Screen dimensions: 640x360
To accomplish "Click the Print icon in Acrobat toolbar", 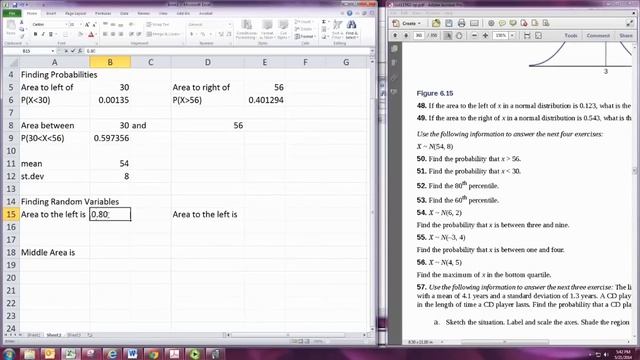I will click(x=461, y=23).
